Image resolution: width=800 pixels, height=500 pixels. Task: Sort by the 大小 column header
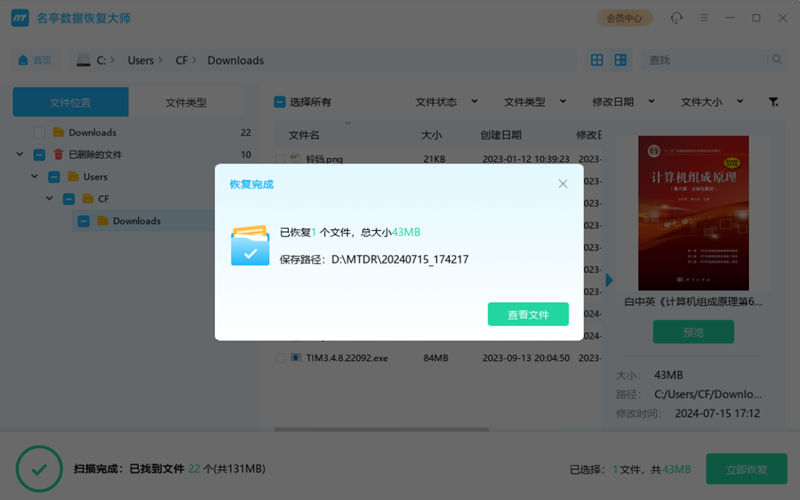(431, 135)
